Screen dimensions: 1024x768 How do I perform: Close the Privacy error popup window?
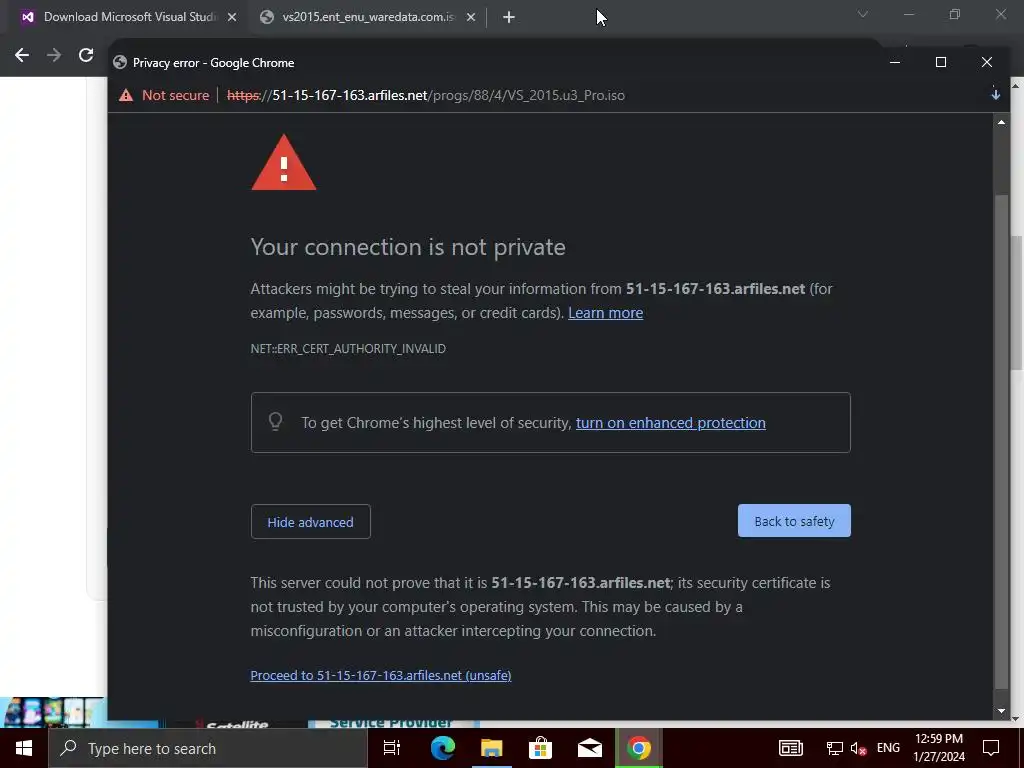click(987, 62)
